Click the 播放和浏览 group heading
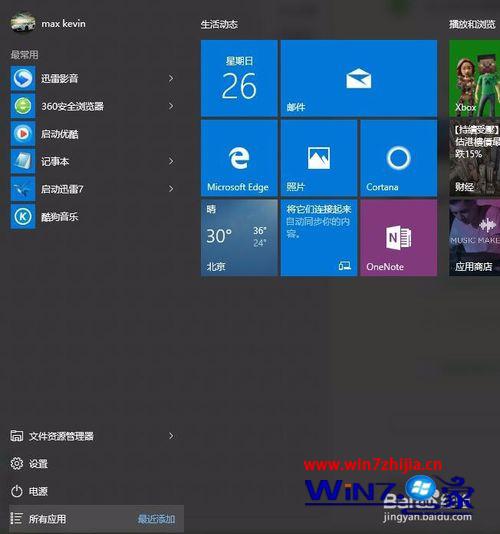This screenshot has width=500, height=534. (472, 24)
